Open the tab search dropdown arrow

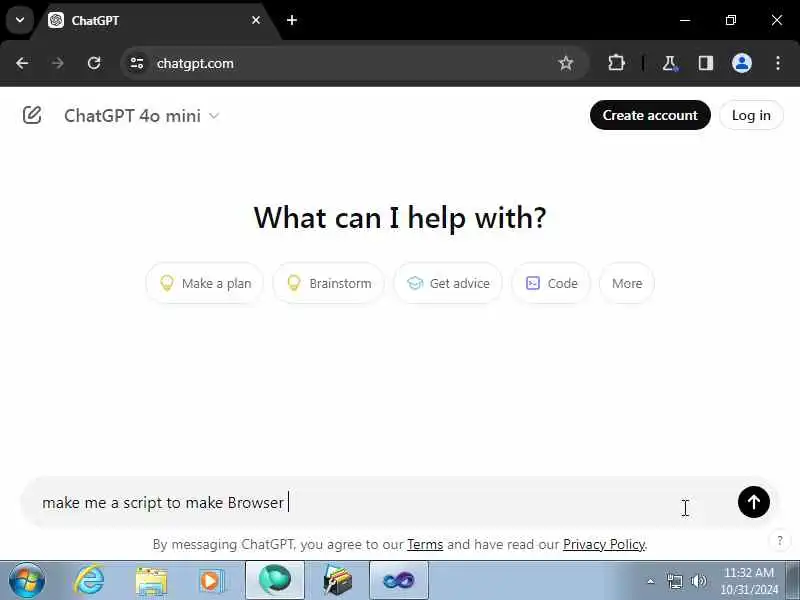click(x=20, y=20)
